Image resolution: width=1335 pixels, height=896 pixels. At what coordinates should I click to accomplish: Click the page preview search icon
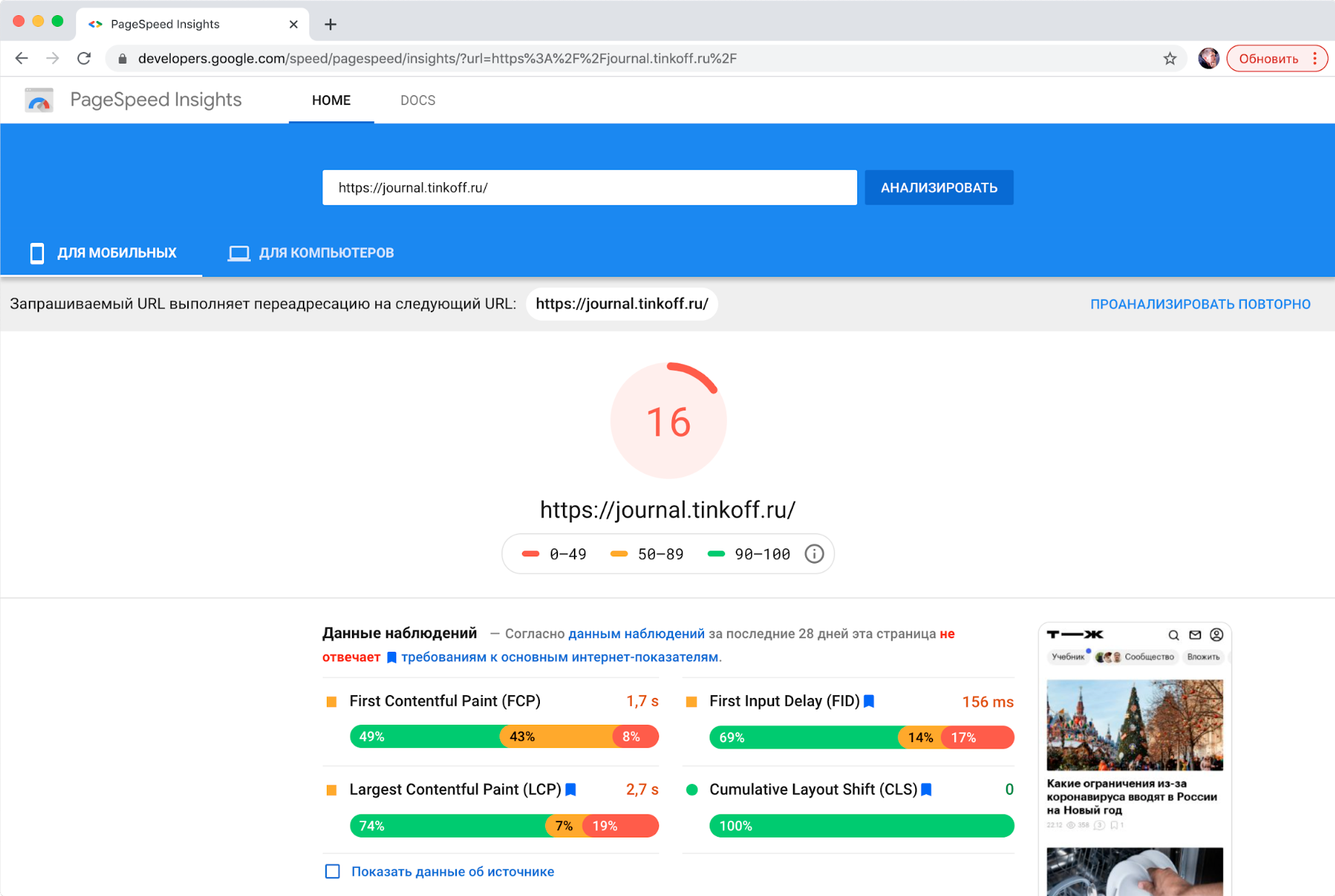[x=1173, y=634]
